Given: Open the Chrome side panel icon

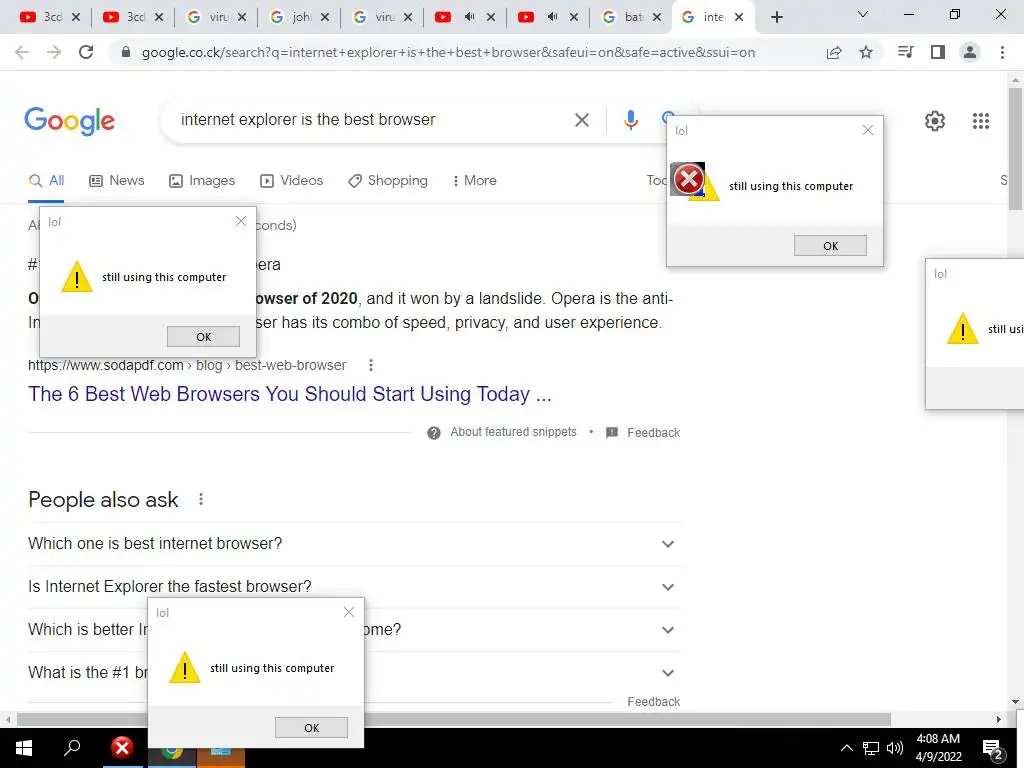Looking at the screenshot, I should pos(938,52).
